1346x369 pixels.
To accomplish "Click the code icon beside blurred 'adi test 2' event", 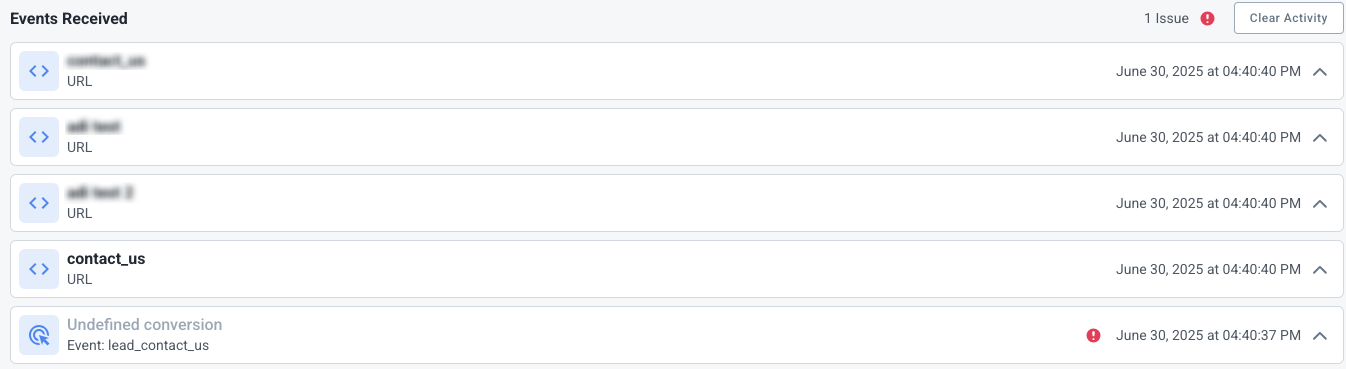I will (x=39, y=203).
